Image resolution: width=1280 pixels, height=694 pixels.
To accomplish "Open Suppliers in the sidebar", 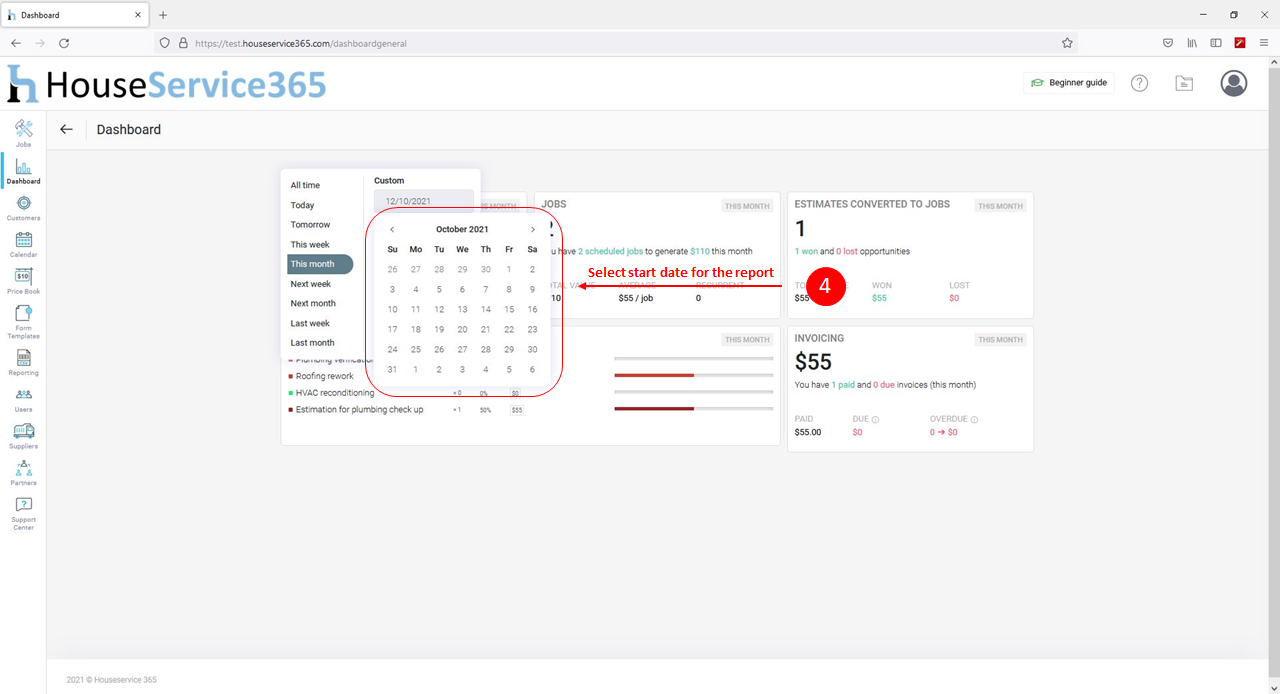I will click(x=23, y=436).
